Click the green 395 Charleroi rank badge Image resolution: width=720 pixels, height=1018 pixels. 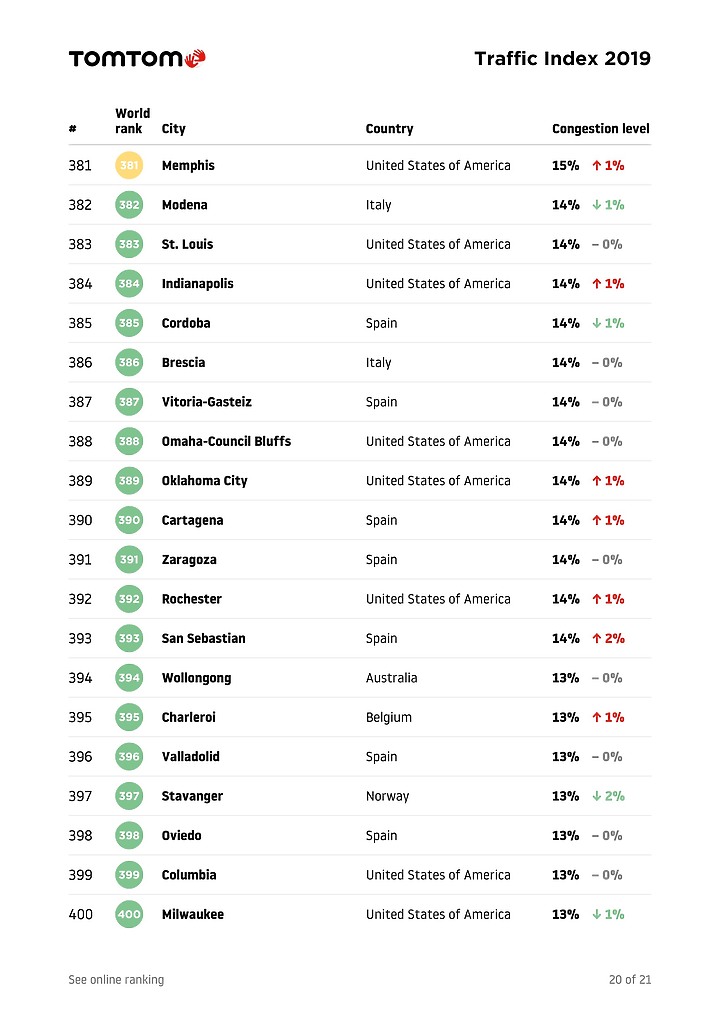click(x=129, y=717)
